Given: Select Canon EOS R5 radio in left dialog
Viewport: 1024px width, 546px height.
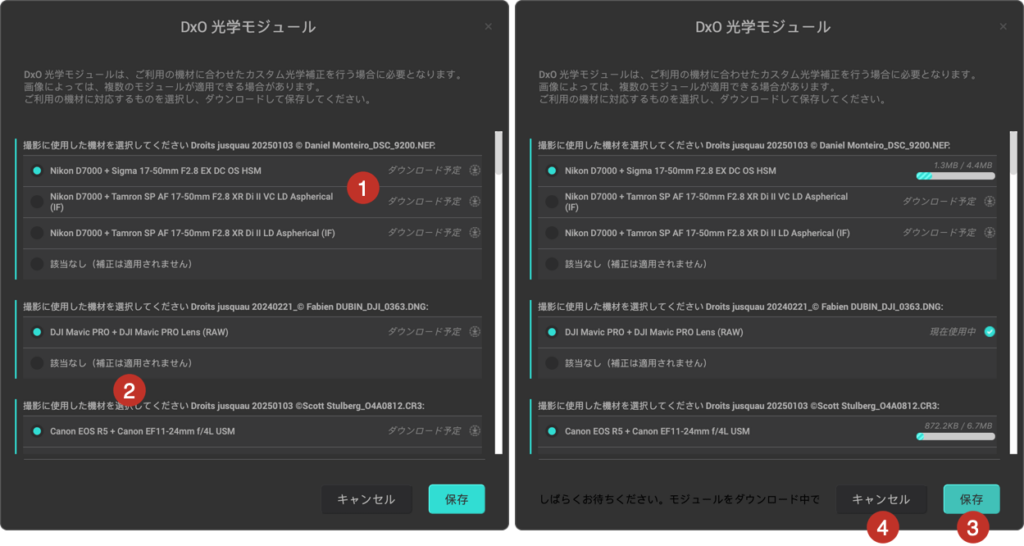Looking at the screenshot, I should 37,431.
